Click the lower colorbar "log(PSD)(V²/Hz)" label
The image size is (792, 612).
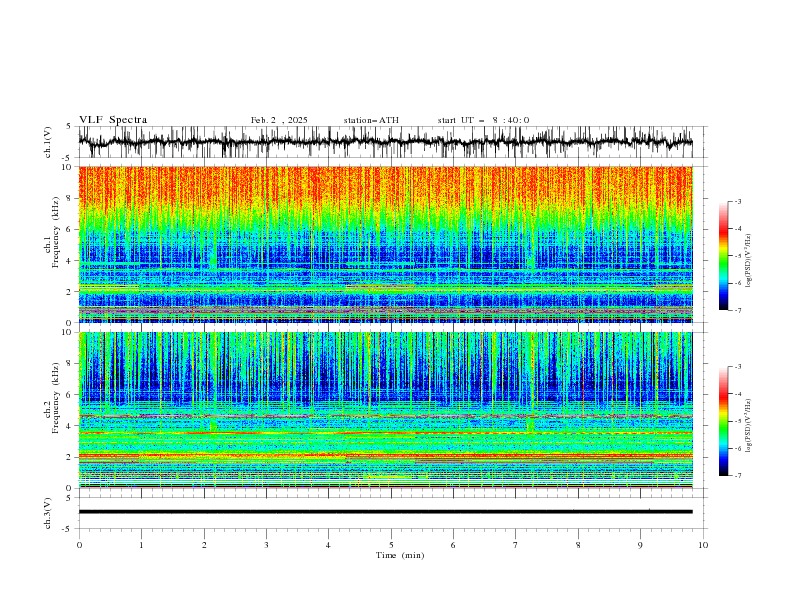(749, 426)
